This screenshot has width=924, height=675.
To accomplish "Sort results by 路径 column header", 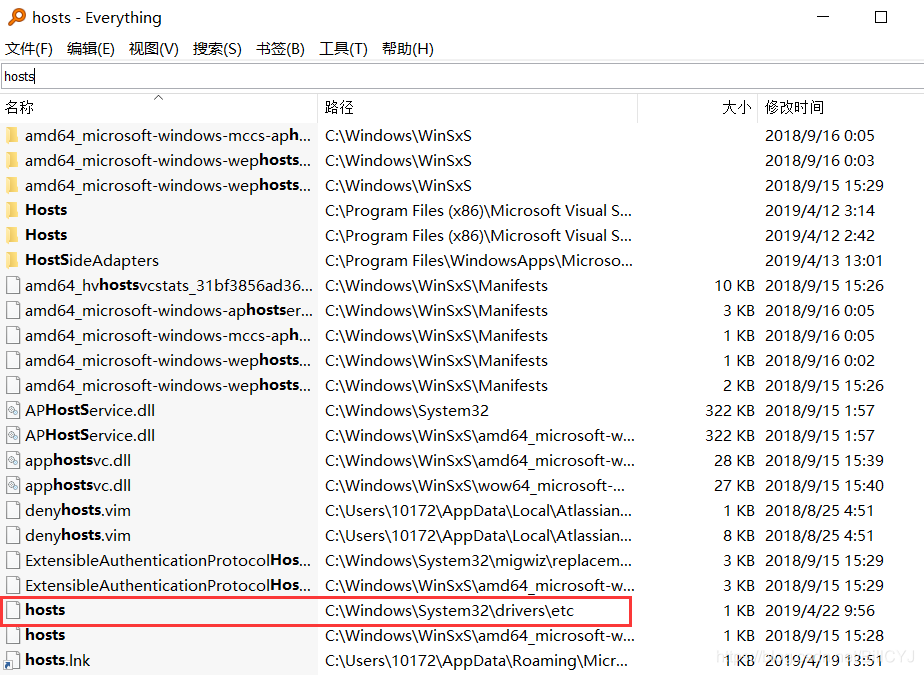I will tap(477, 107).
